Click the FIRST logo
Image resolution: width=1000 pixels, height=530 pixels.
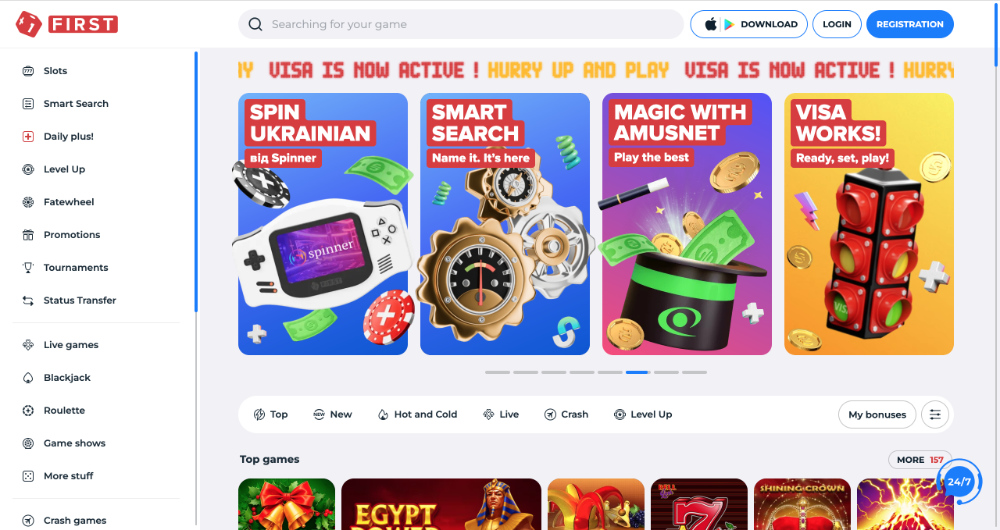click(x=67, y=24)
